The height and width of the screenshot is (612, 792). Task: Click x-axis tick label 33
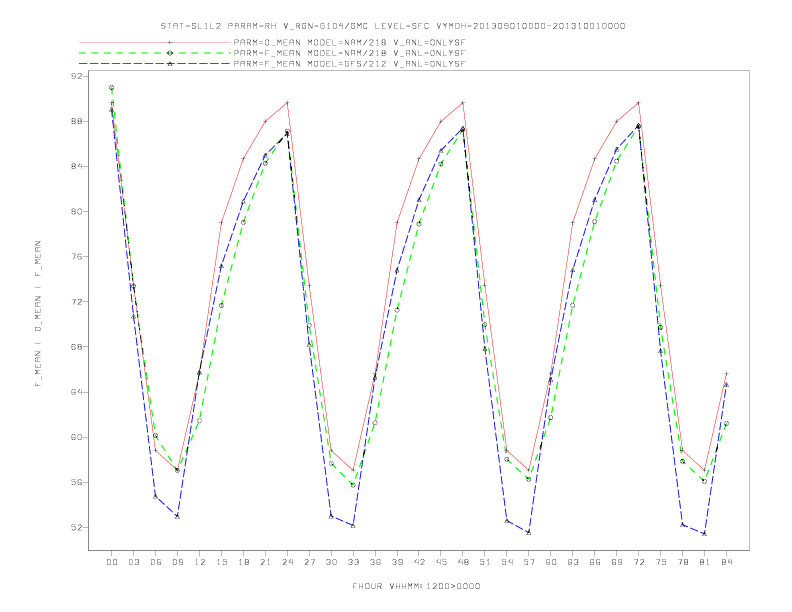point(353,562)
